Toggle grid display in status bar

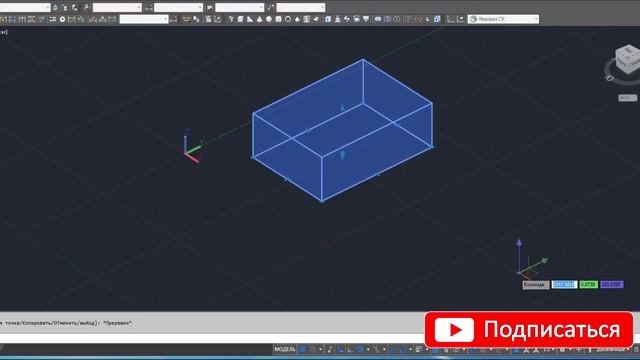(302, 349)
